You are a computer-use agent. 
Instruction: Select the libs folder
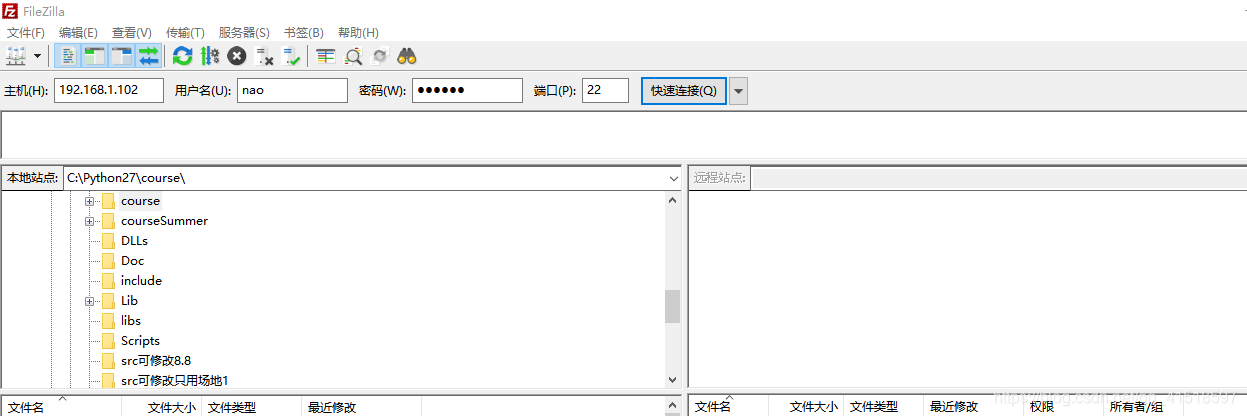(131, 321)
